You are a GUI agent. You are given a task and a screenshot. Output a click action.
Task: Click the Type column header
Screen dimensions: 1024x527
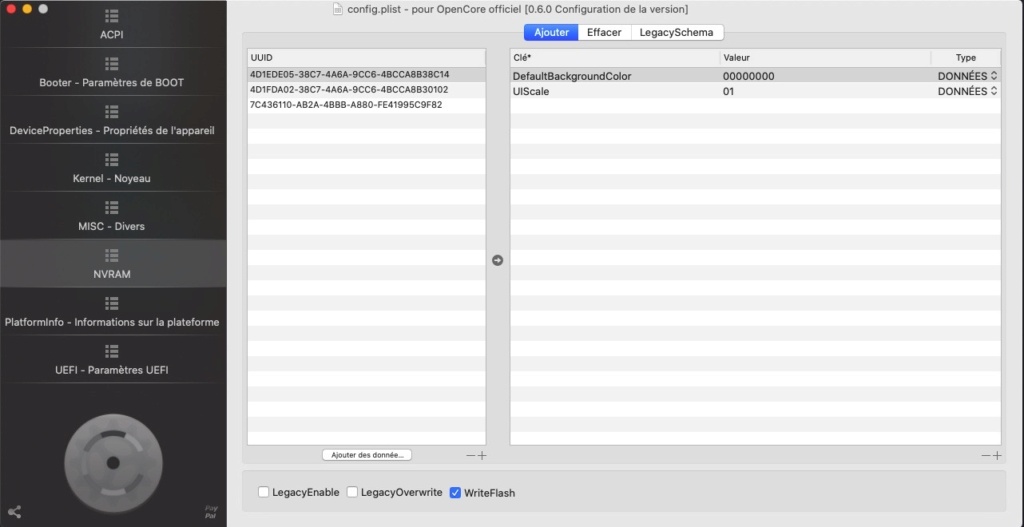[966, 57]
